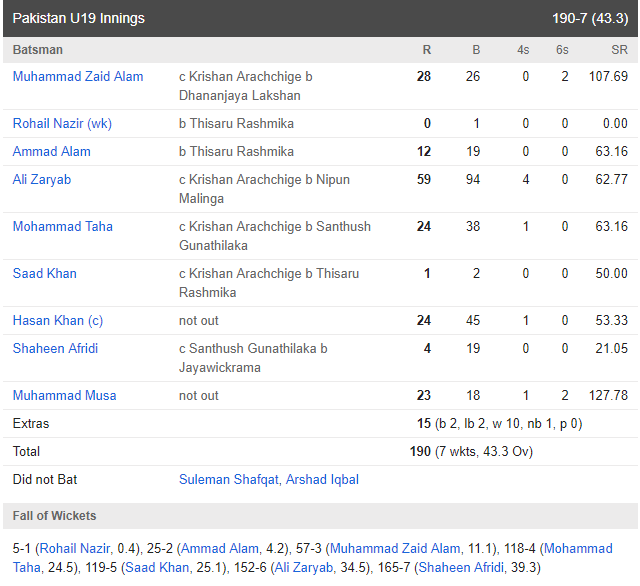Click Muhammad Zaid Alam in Fall of Wickets

coord(395,548)
